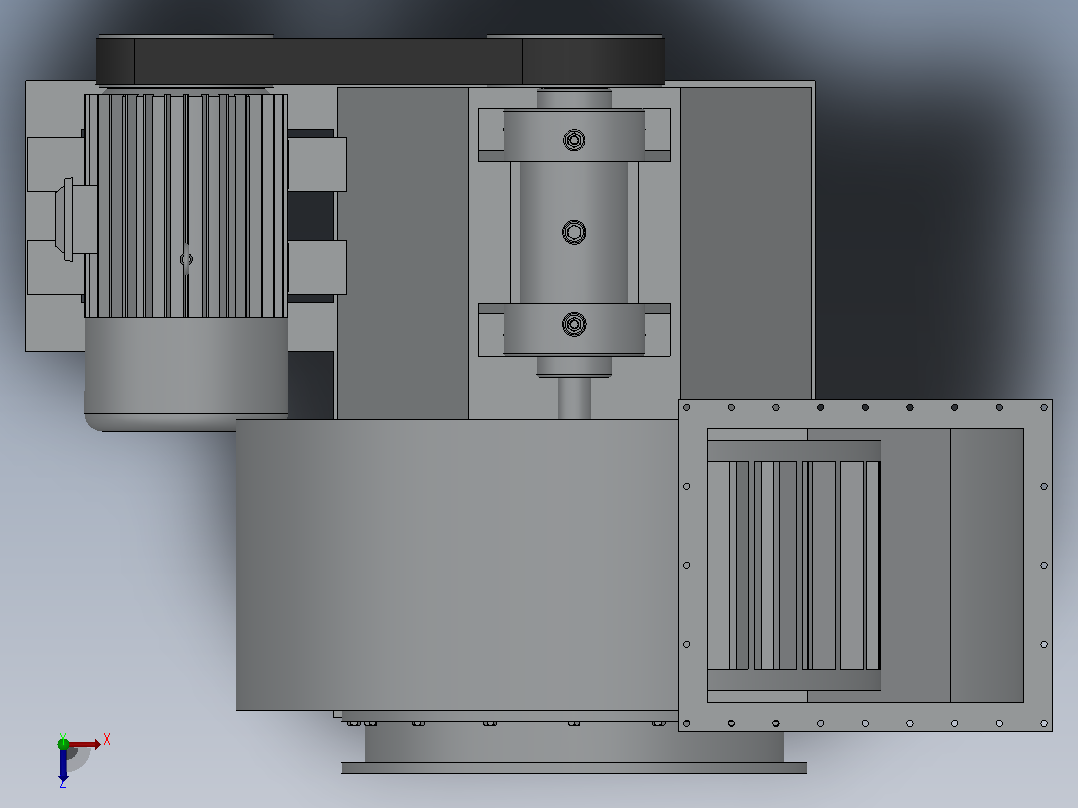Pick the top bolt on bearing housing

click(574, 140)
